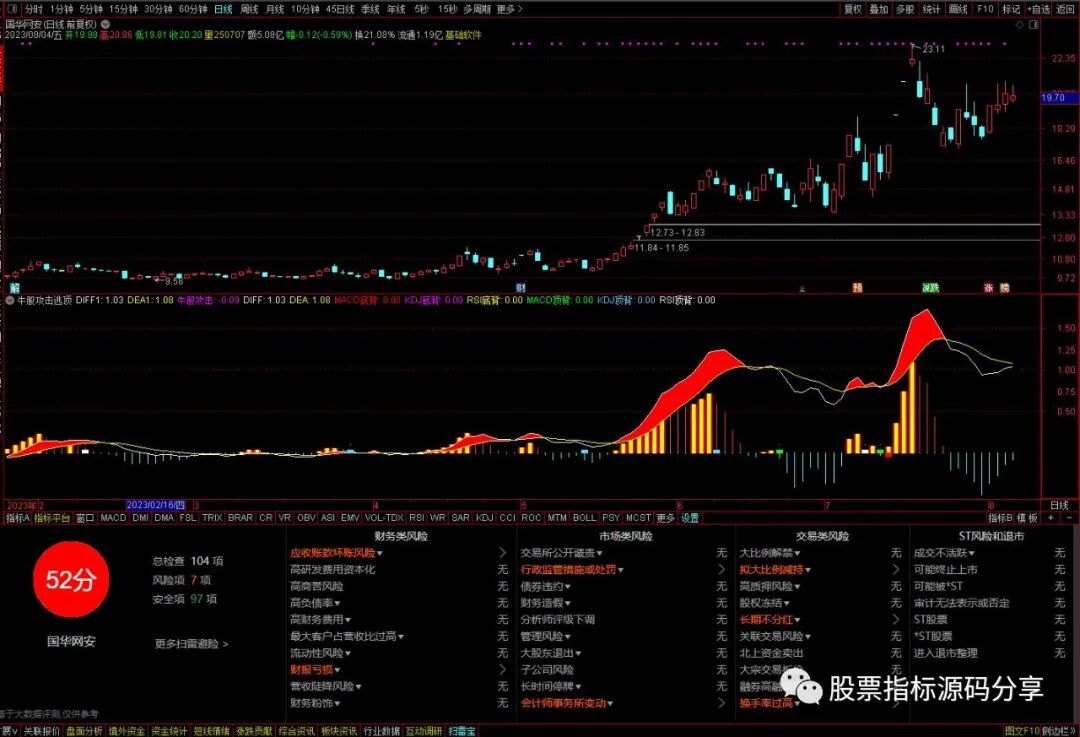Select the VOL-TDX indicator tab
The image size is (1080, 737).
click(x=384, y=518)
